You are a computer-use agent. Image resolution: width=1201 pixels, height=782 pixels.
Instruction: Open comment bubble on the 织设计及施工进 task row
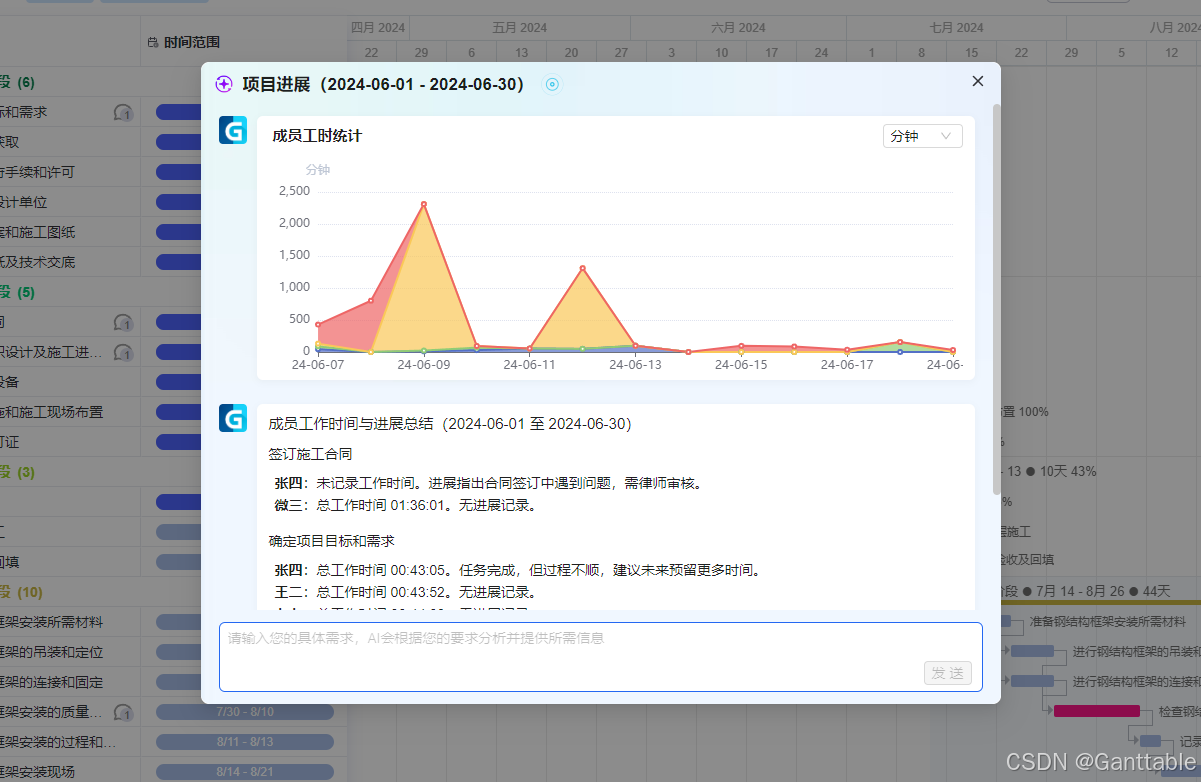pyautogui.click(x=123, y=352)
